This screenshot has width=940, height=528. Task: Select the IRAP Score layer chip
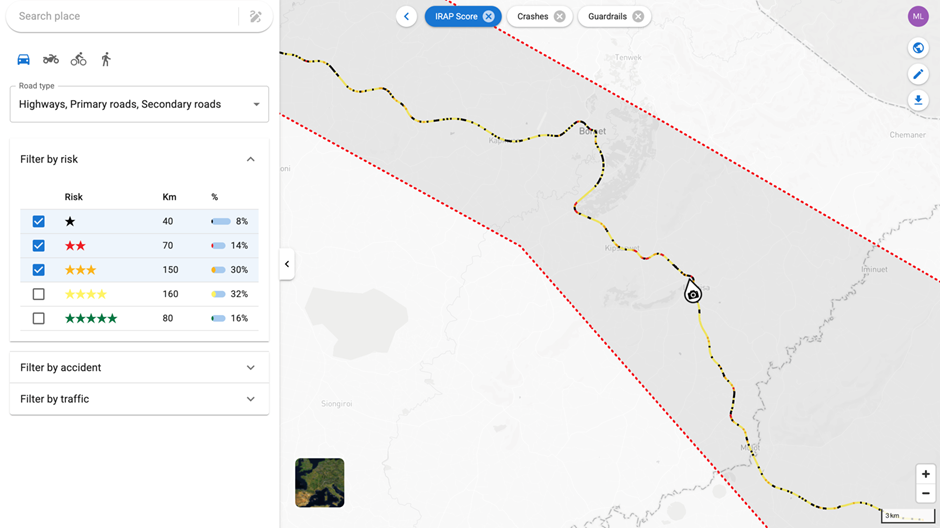455,16
